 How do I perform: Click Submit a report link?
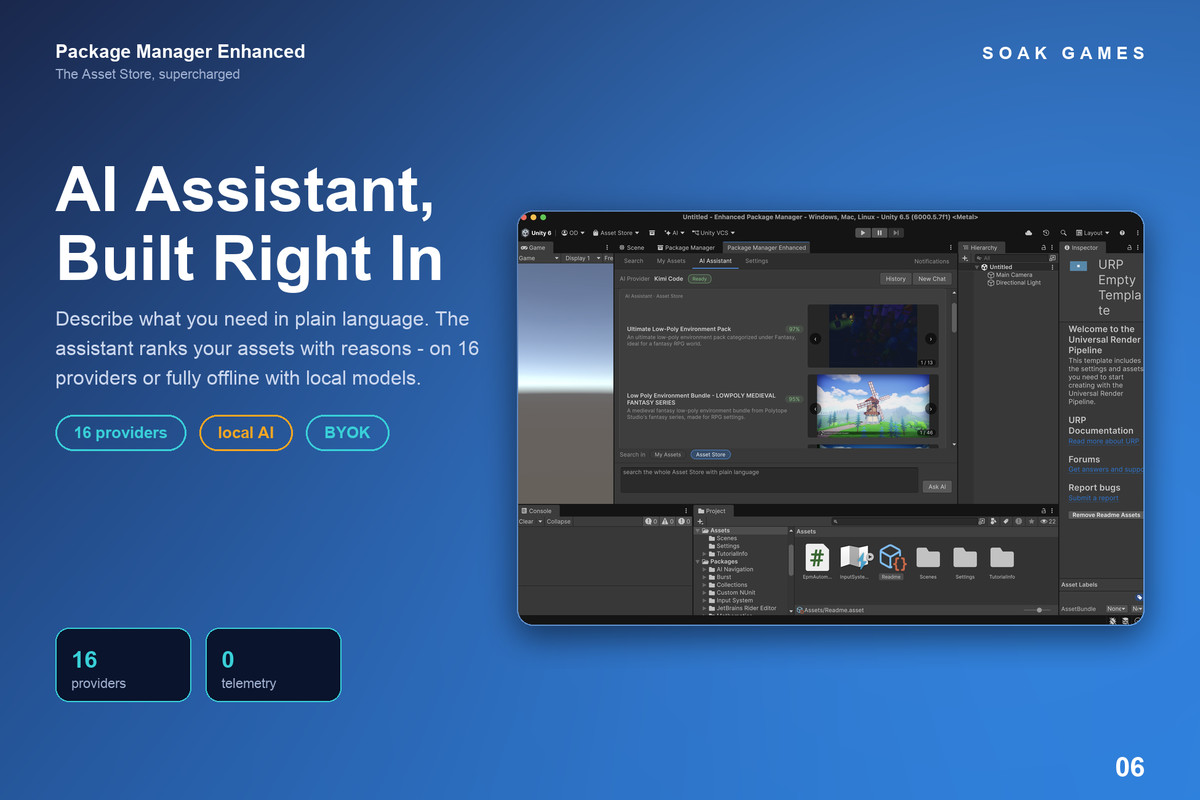point(1093,498)
